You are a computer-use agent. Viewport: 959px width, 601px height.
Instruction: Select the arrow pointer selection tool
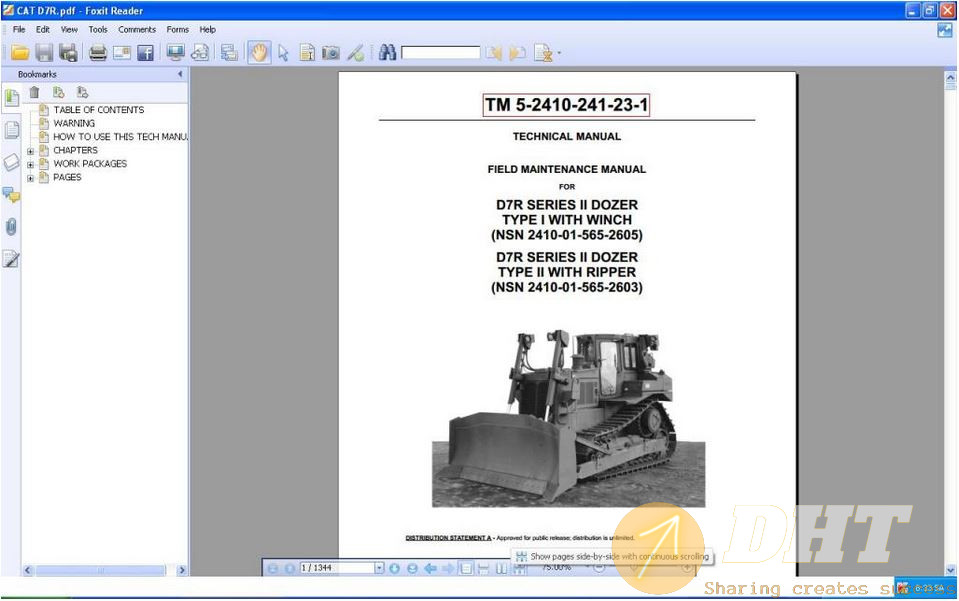coord(283,53)
